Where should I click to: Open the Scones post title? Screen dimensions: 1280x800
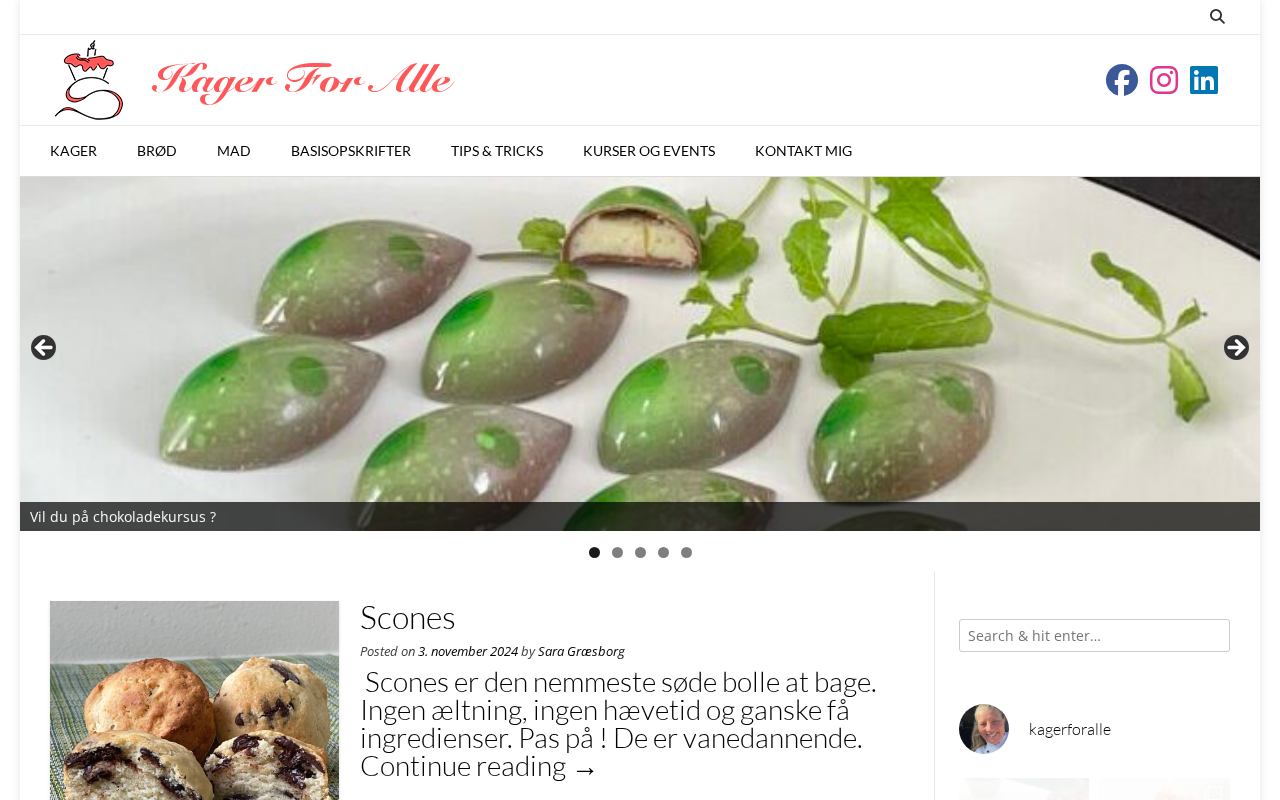click(x=407, y=618)
